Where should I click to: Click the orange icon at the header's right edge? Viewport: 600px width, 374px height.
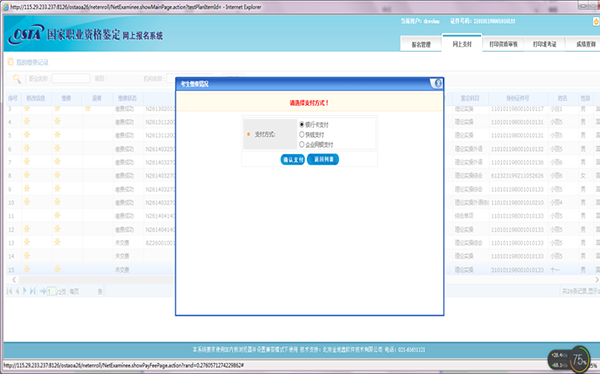[596, 21]
